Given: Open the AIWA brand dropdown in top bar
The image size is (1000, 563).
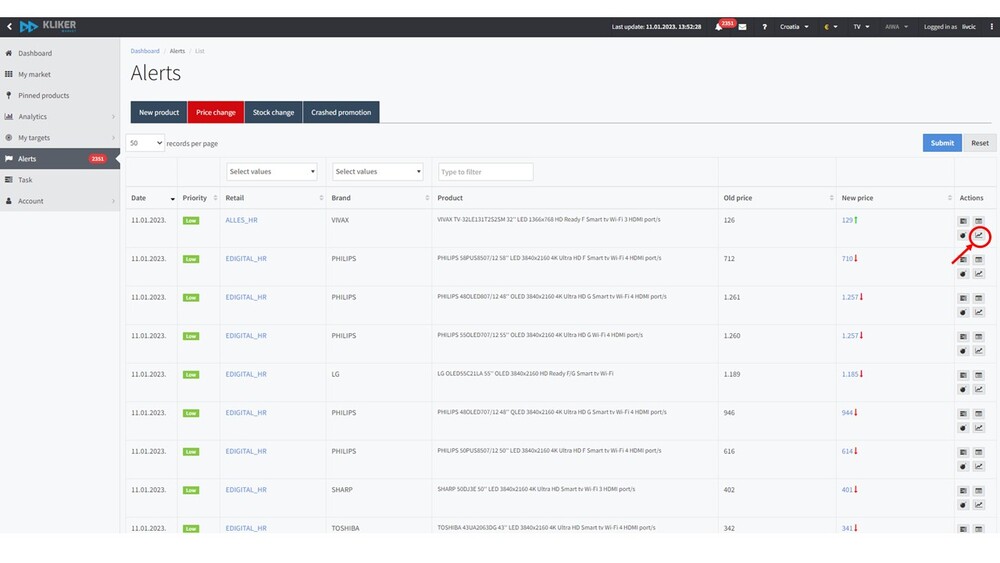Looking at the screenshot, I should (896, 27).
